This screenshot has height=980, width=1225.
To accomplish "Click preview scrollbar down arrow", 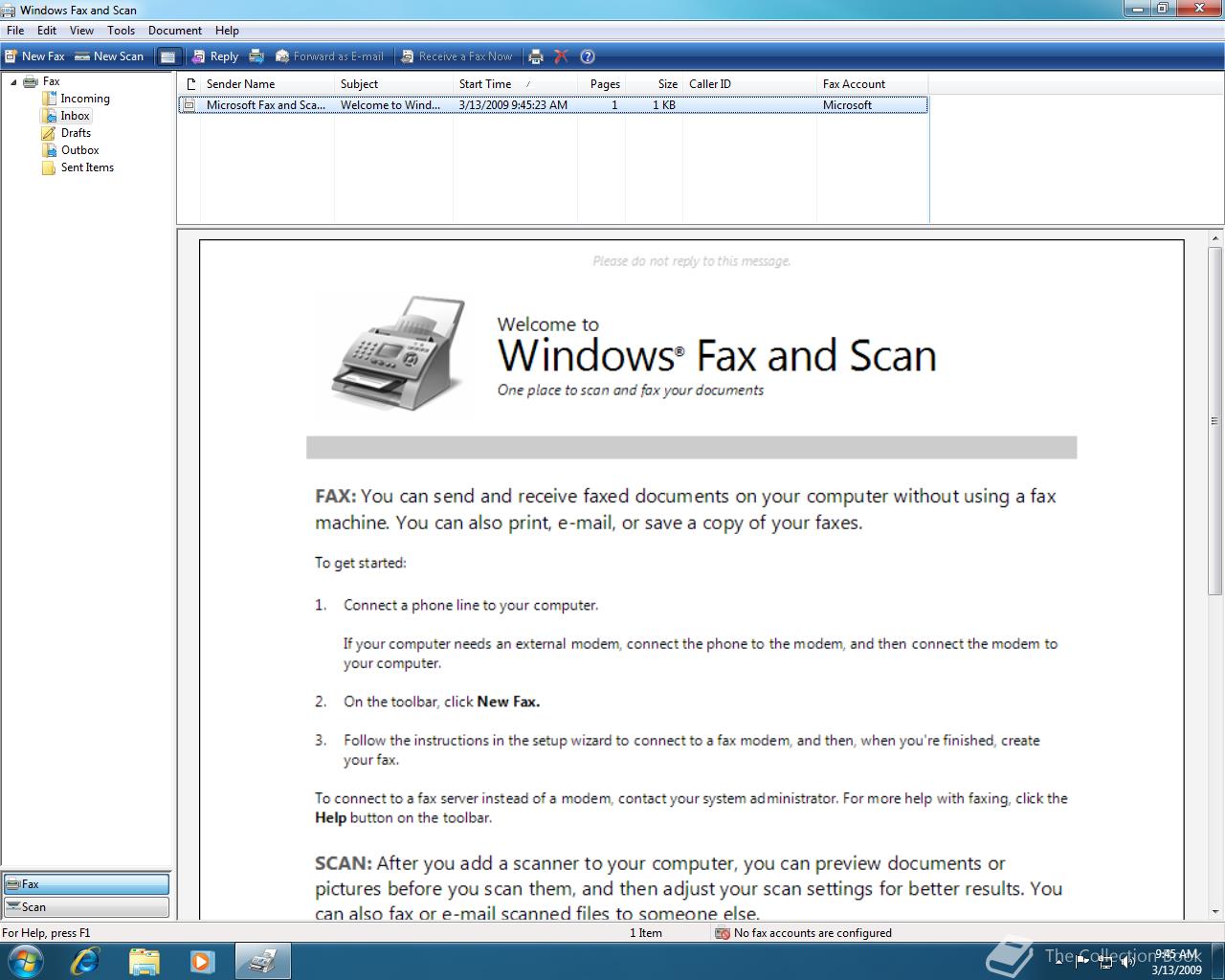I will point(1215,912).
